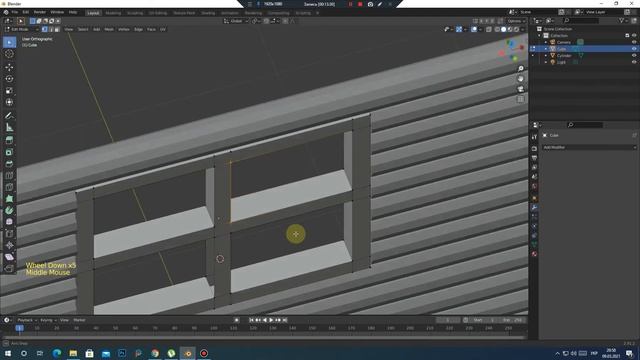
Task: Click the pan hand viewport gizmo
Action: [x=520, y=79]
